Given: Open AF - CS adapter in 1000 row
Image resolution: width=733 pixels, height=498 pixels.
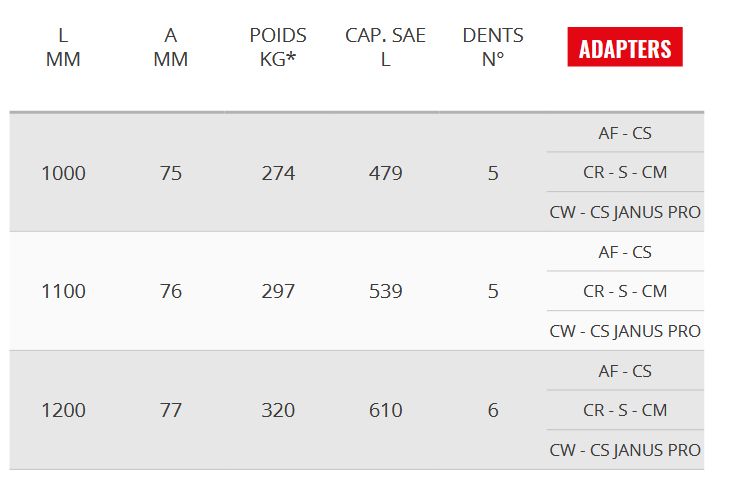Looking at the screenshot, I should (x=625, y=133).
